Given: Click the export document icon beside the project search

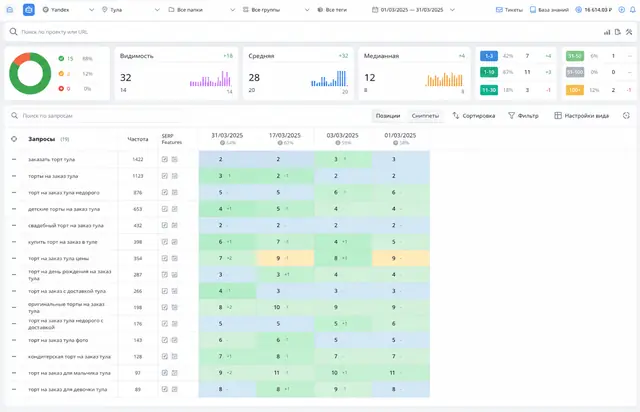Looking at the screenshot, I should click(618, 32).
